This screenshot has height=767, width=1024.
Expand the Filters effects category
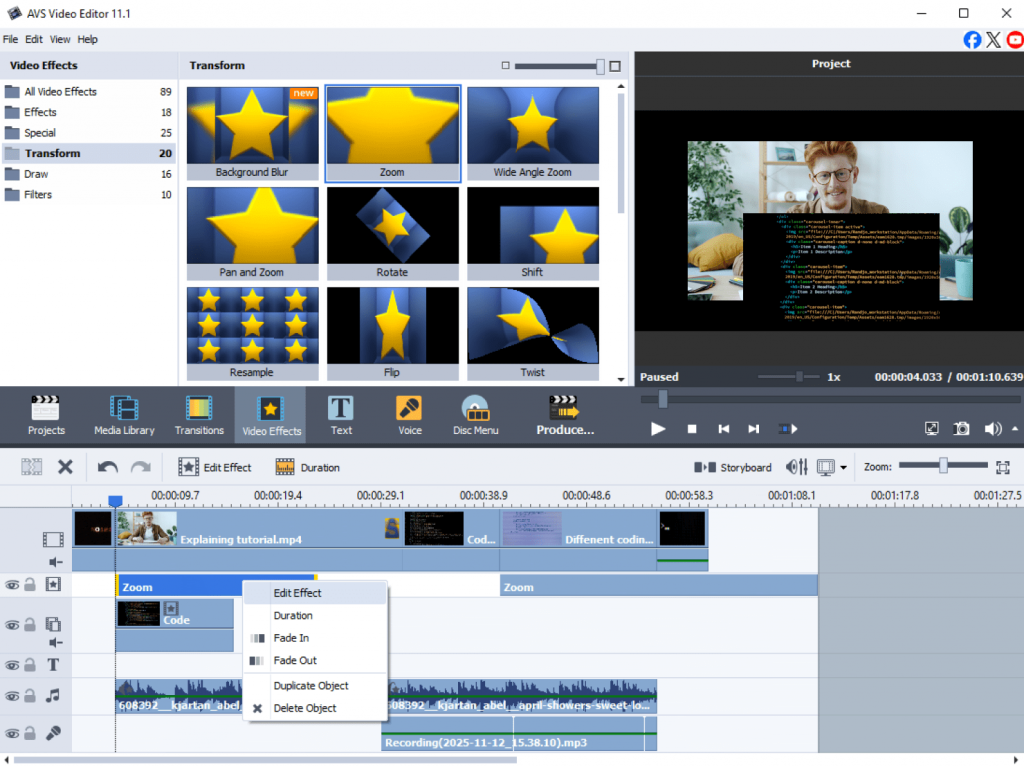click(x=38, y=195)
